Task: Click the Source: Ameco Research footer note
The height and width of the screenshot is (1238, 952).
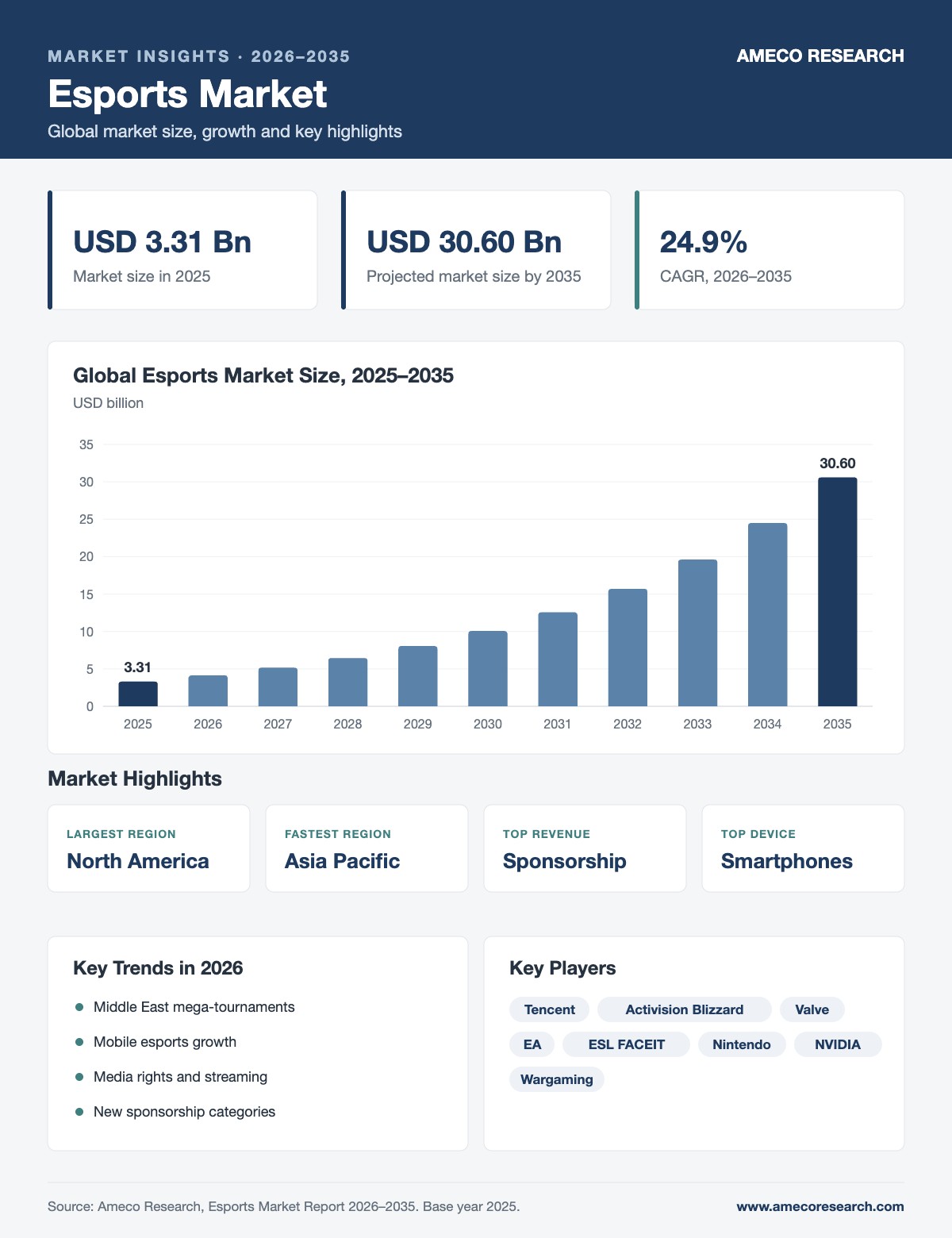Action: tap(283, 1206)
